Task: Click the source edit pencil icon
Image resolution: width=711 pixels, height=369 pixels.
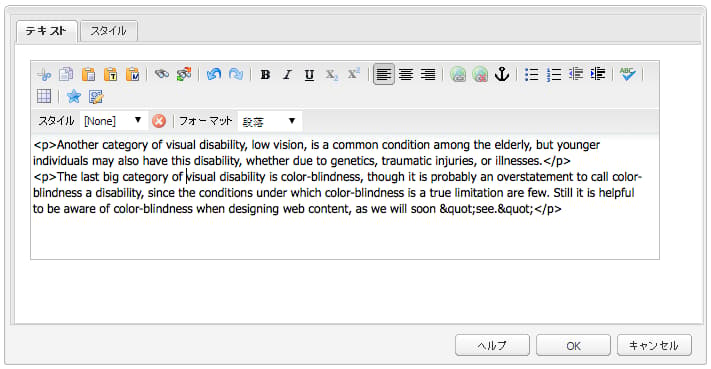Action: tap(96, 97)
